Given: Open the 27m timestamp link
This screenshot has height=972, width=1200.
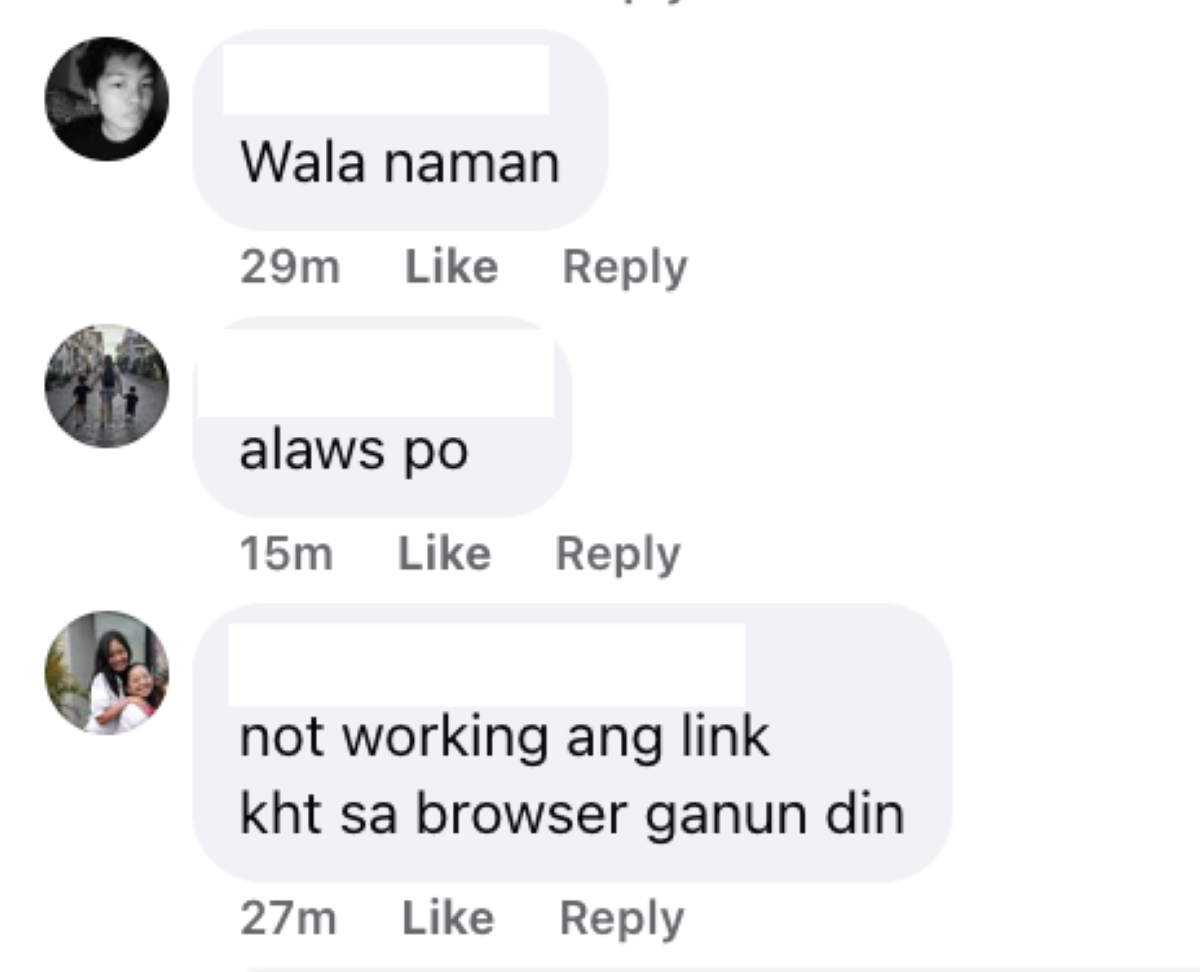Looking at the screenshot, I should [x=288, y=919].
